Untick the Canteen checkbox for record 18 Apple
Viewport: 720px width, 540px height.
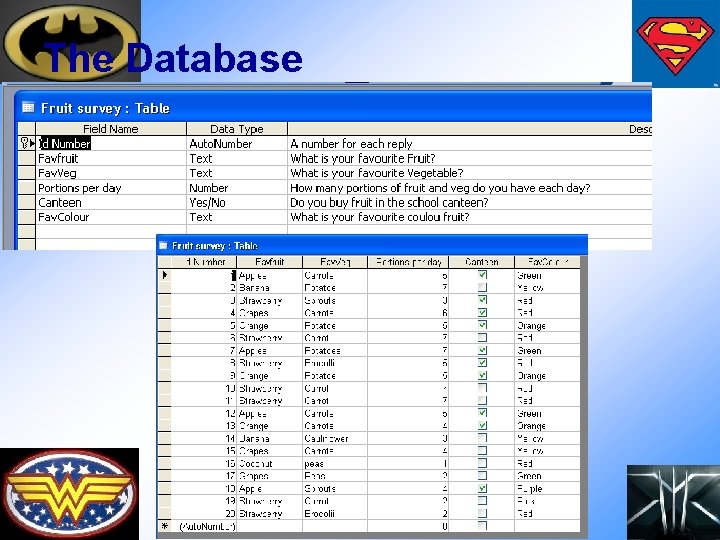click(x=482, y=488)
